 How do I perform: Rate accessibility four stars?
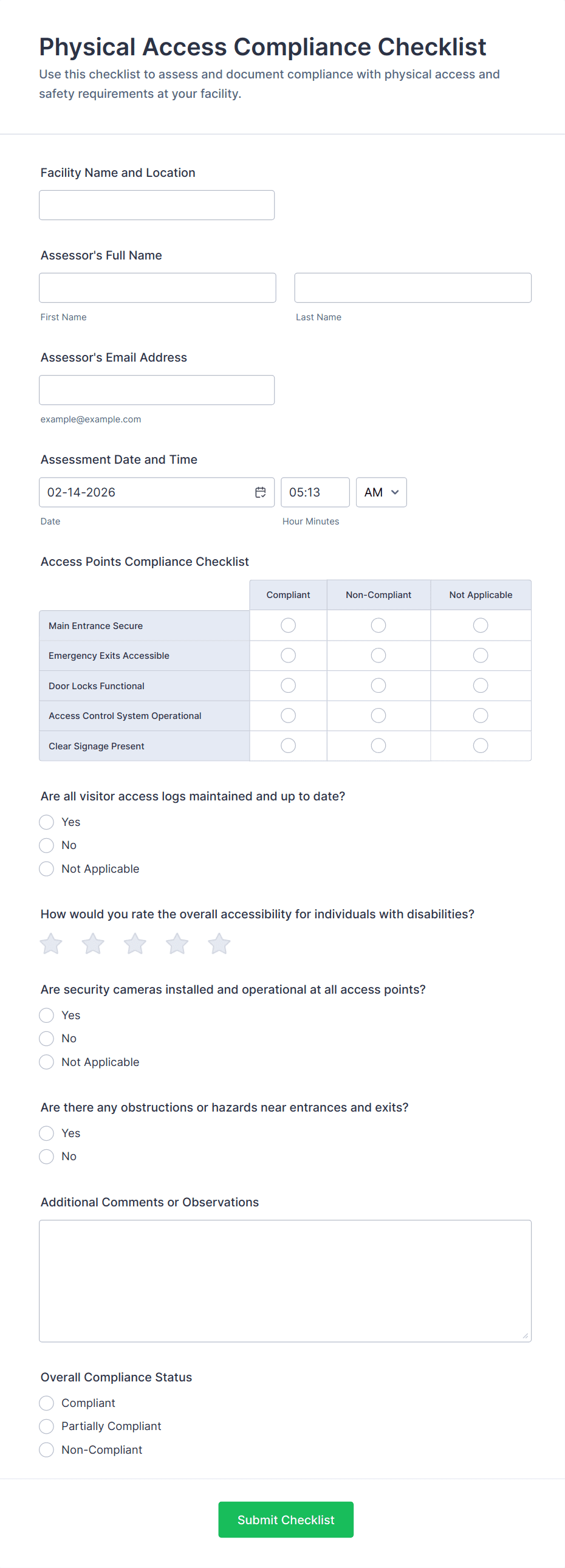point(177,944)
